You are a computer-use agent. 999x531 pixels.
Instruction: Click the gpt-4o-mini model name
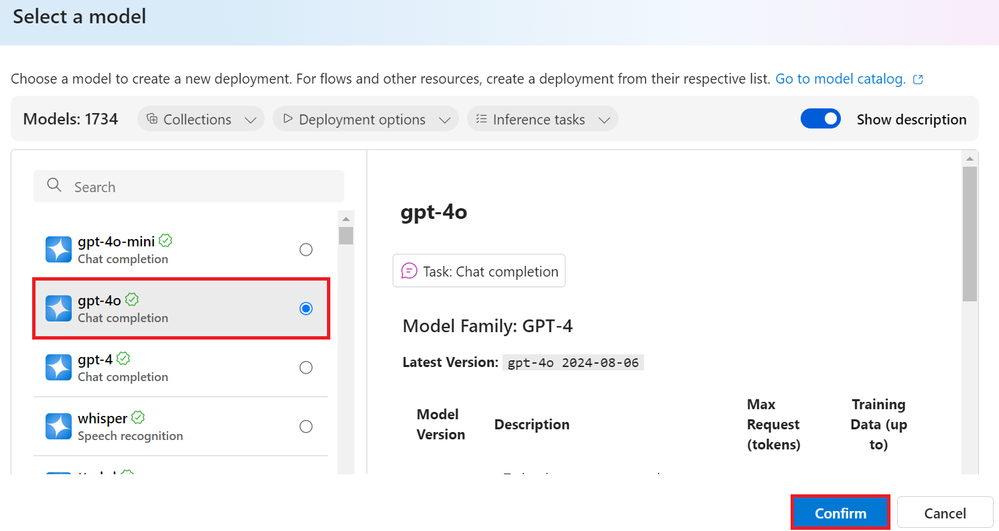116,242
